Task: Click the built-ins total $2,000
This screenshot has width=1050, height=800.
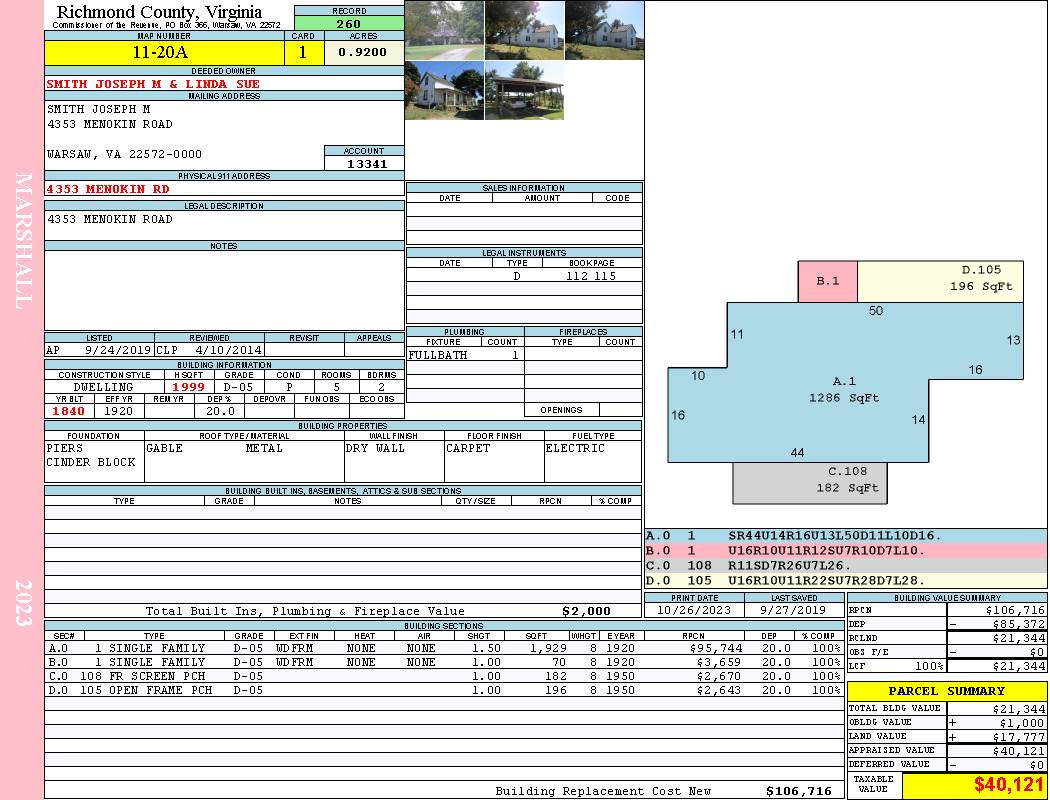Action: point(587,611)
